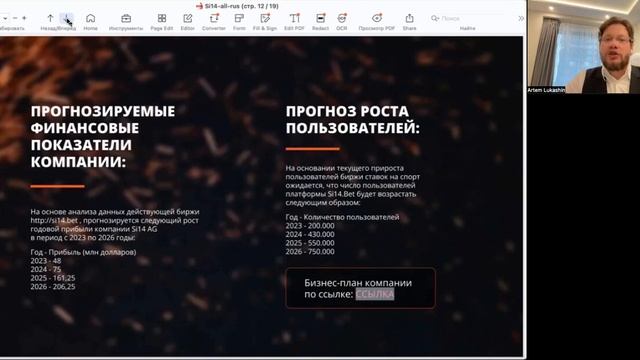This screenshot has width=640, height=360.
Task: Click into the Поиск search field
Action: 467,18
